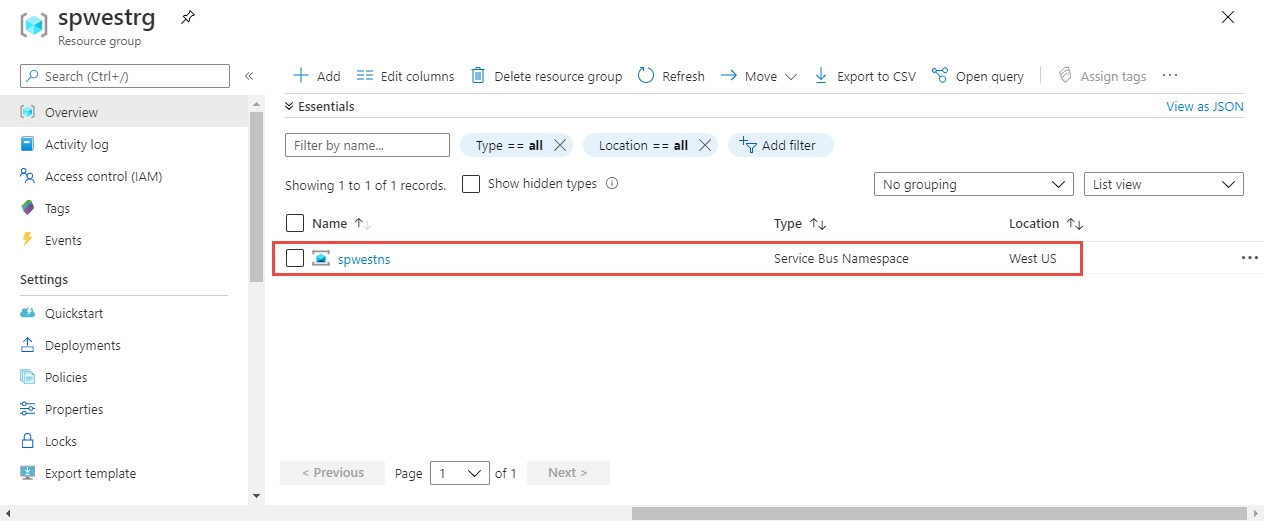Click the Locks padlock icon
This screenshot has width=1264, height=521.
coord(28,441)
